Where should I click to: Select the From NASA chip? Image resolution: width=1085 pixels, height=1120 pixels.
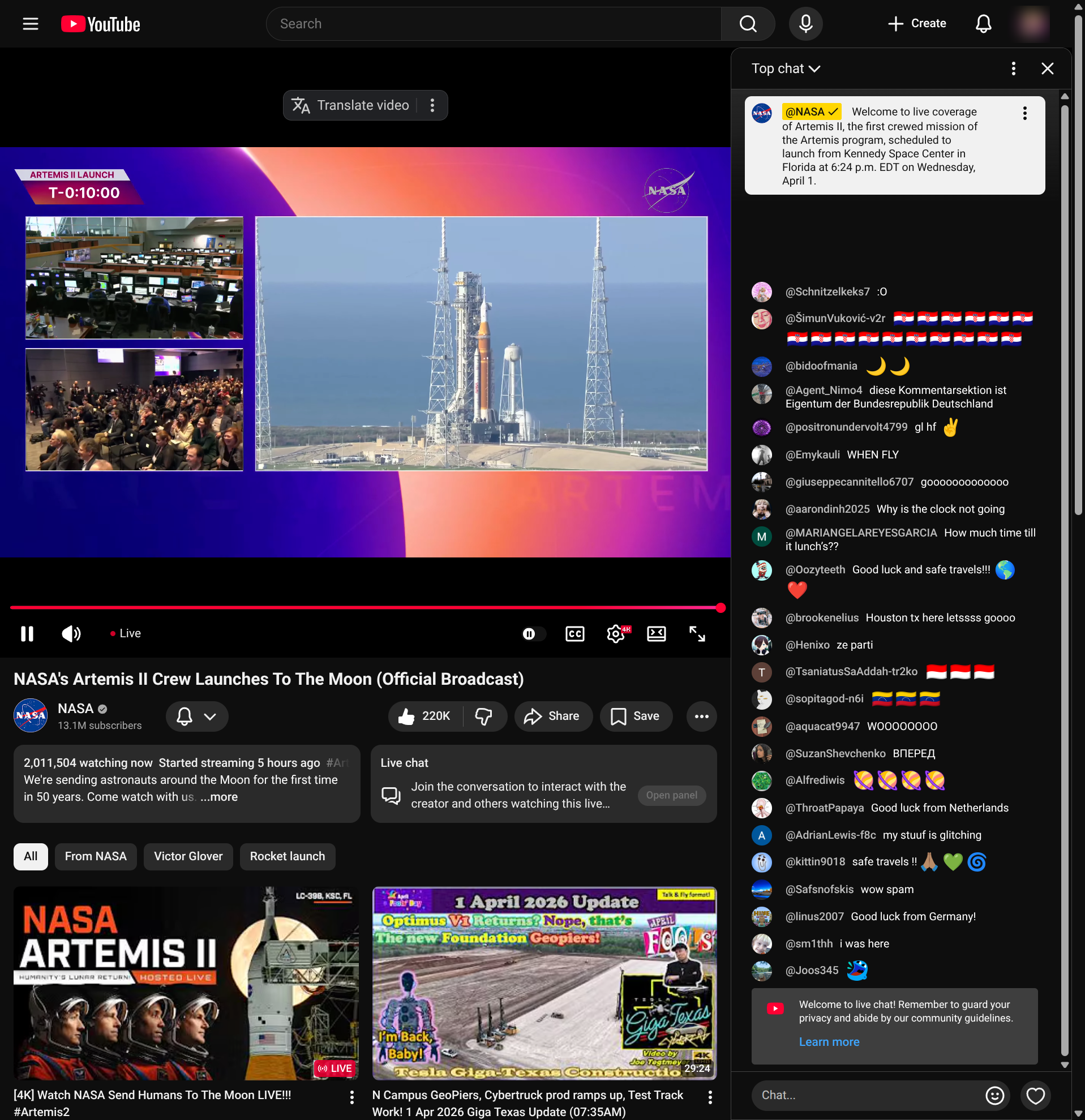pos(96,856)
